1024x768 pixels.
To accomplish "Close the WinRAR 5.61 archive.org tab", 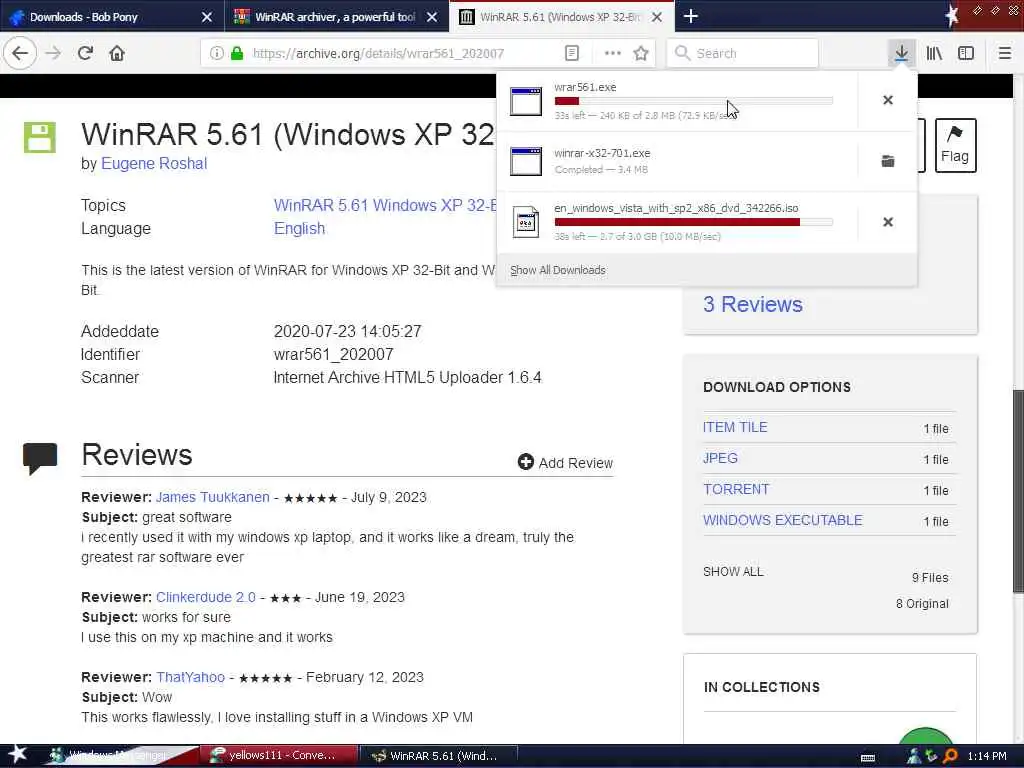I will coord(657,17).
